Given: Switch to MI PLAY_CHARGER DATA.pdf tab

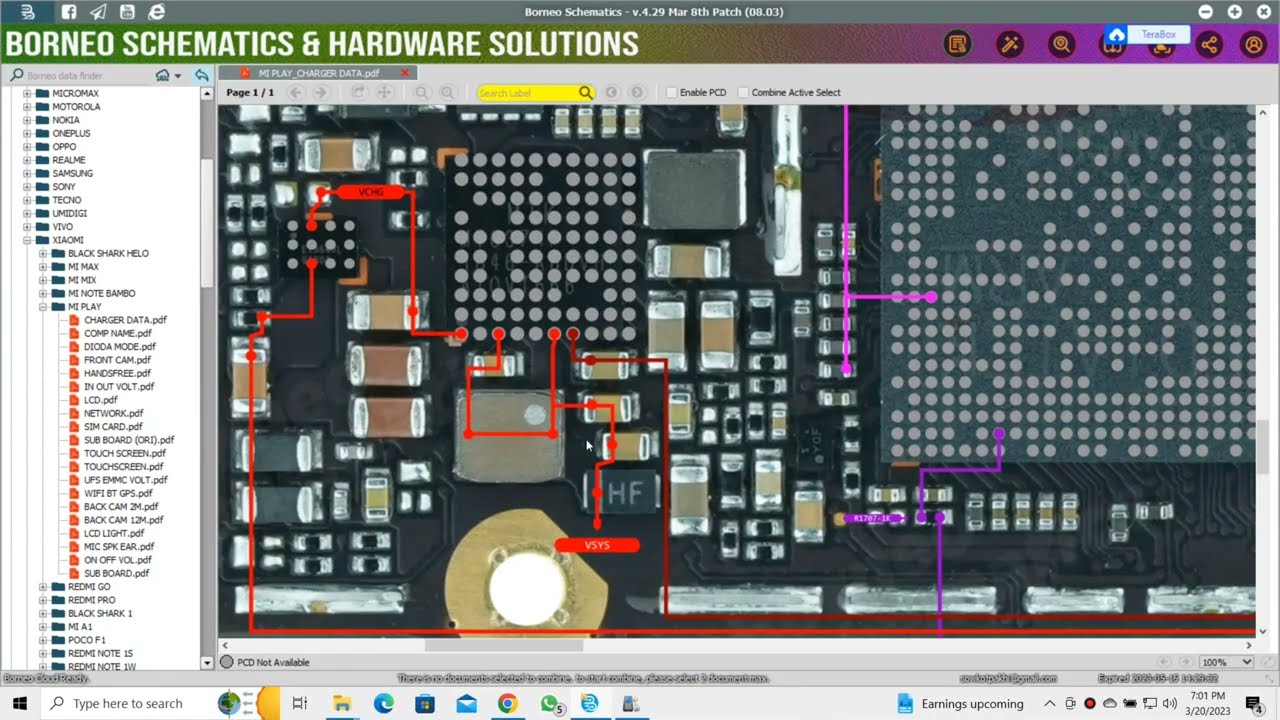Looking at the screenshot, I should (318, 73).
